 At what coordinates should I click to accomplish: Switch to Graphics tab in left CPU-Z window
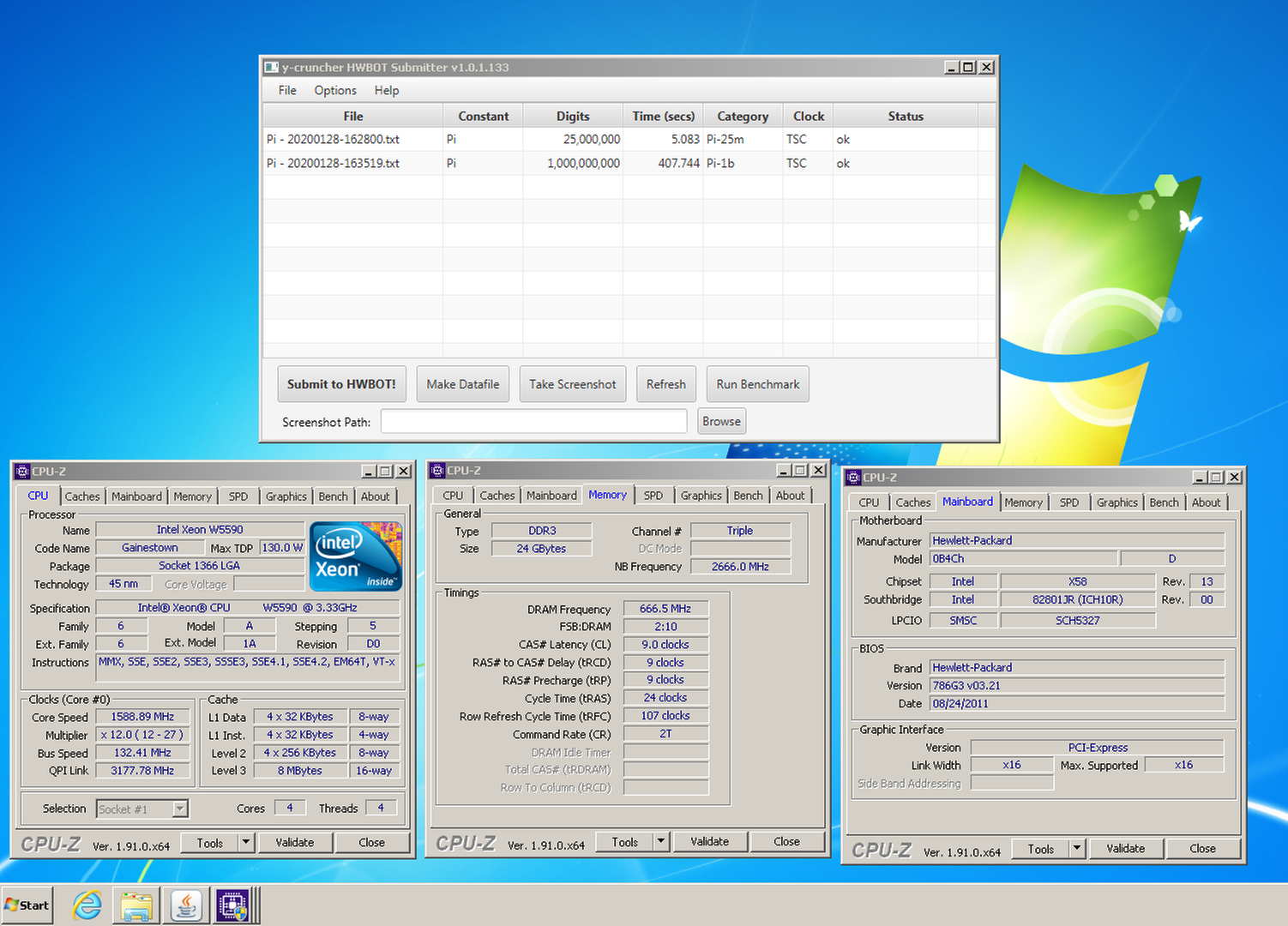tap(286, 496)
